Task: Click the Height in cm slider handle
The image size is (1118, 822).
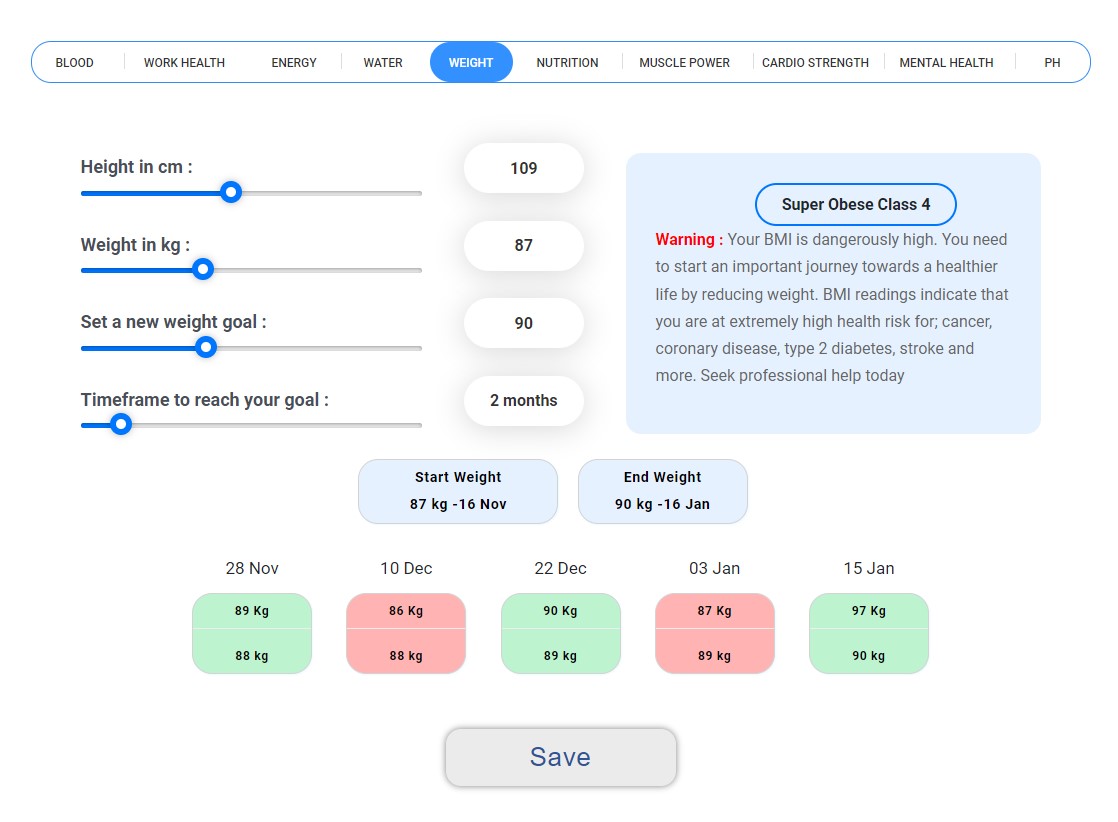Action: pyautogui.click(x=231, y=192)
